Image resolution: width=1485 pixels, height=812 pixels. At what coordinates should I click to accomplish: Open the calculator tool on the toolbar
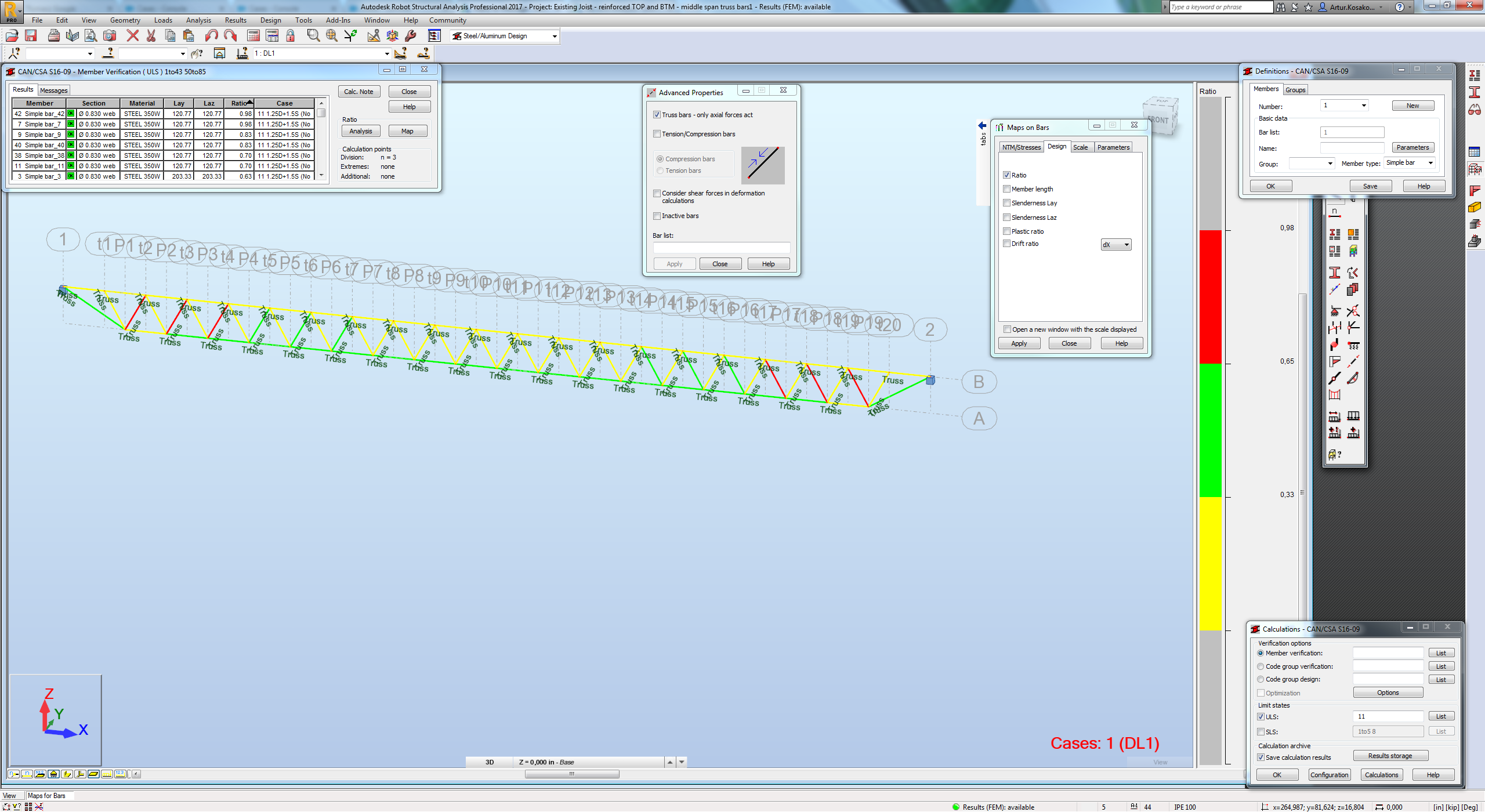pos(253,36)
